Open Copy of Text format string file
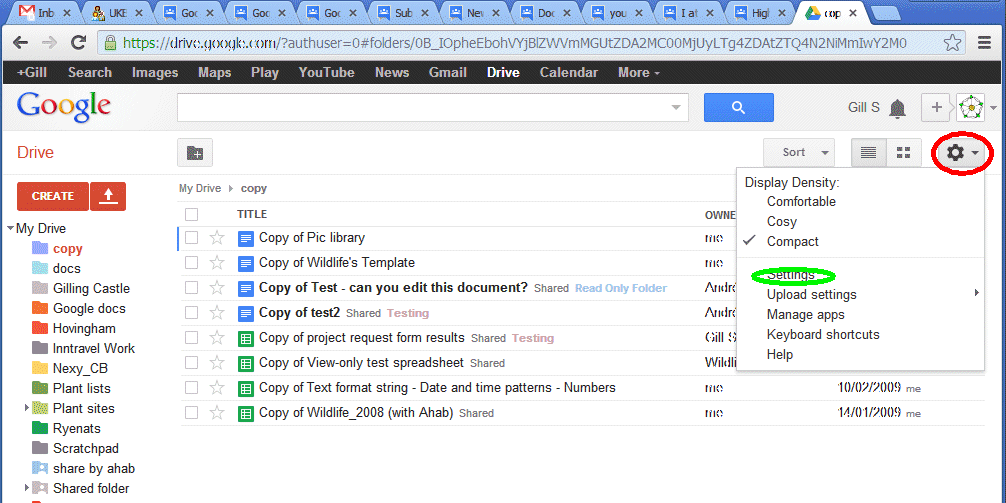The width and height of the screenshot is (1006, 503). coord(437,388)
